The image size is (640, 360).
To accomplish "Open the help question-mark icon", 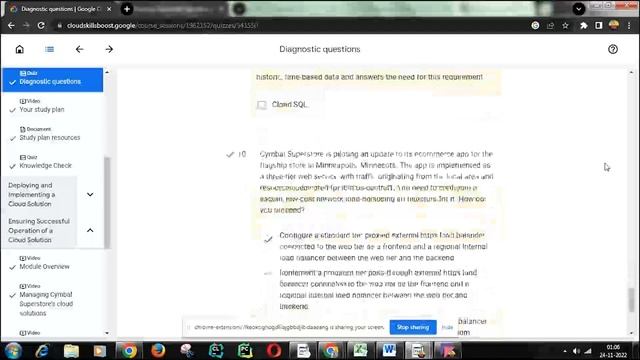I will tap(613, 49).
